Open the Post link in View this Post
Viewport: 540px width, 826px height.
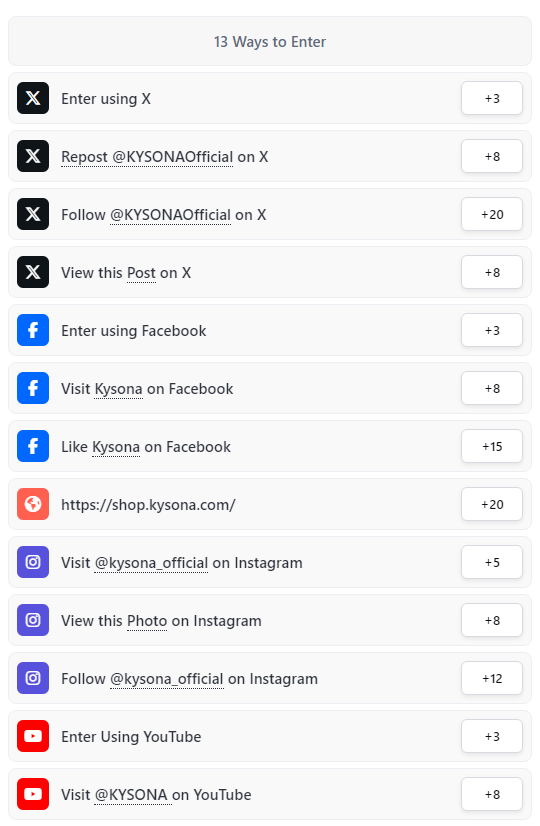tap(141, 273)
